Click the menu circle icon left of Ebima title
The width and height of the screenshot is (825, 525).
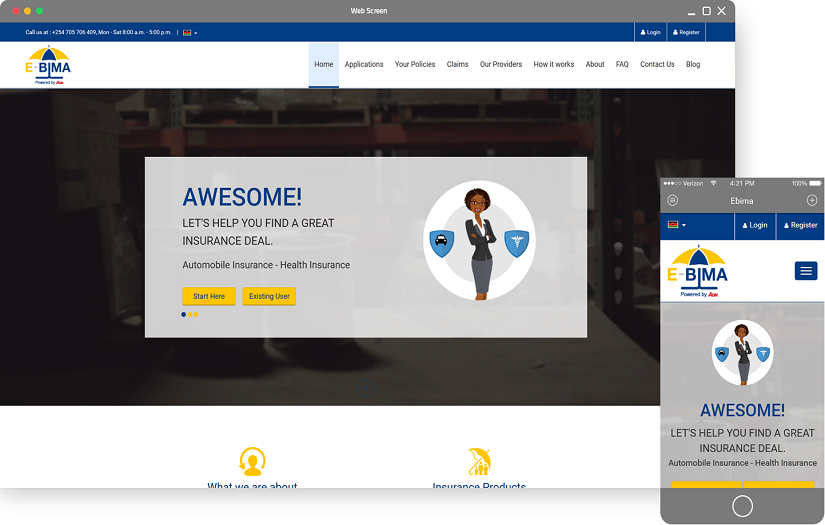[x=672, y=200]
